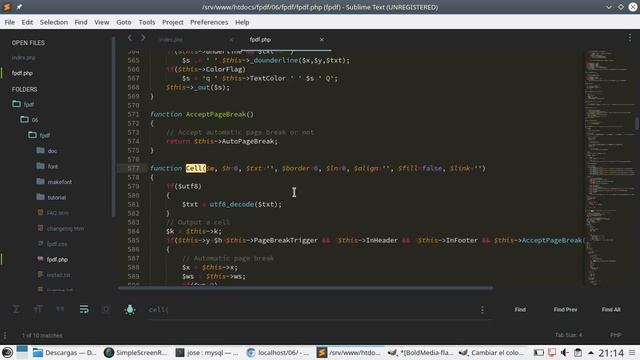Open the View menu
Screen dimensions: 640x360
102,22
